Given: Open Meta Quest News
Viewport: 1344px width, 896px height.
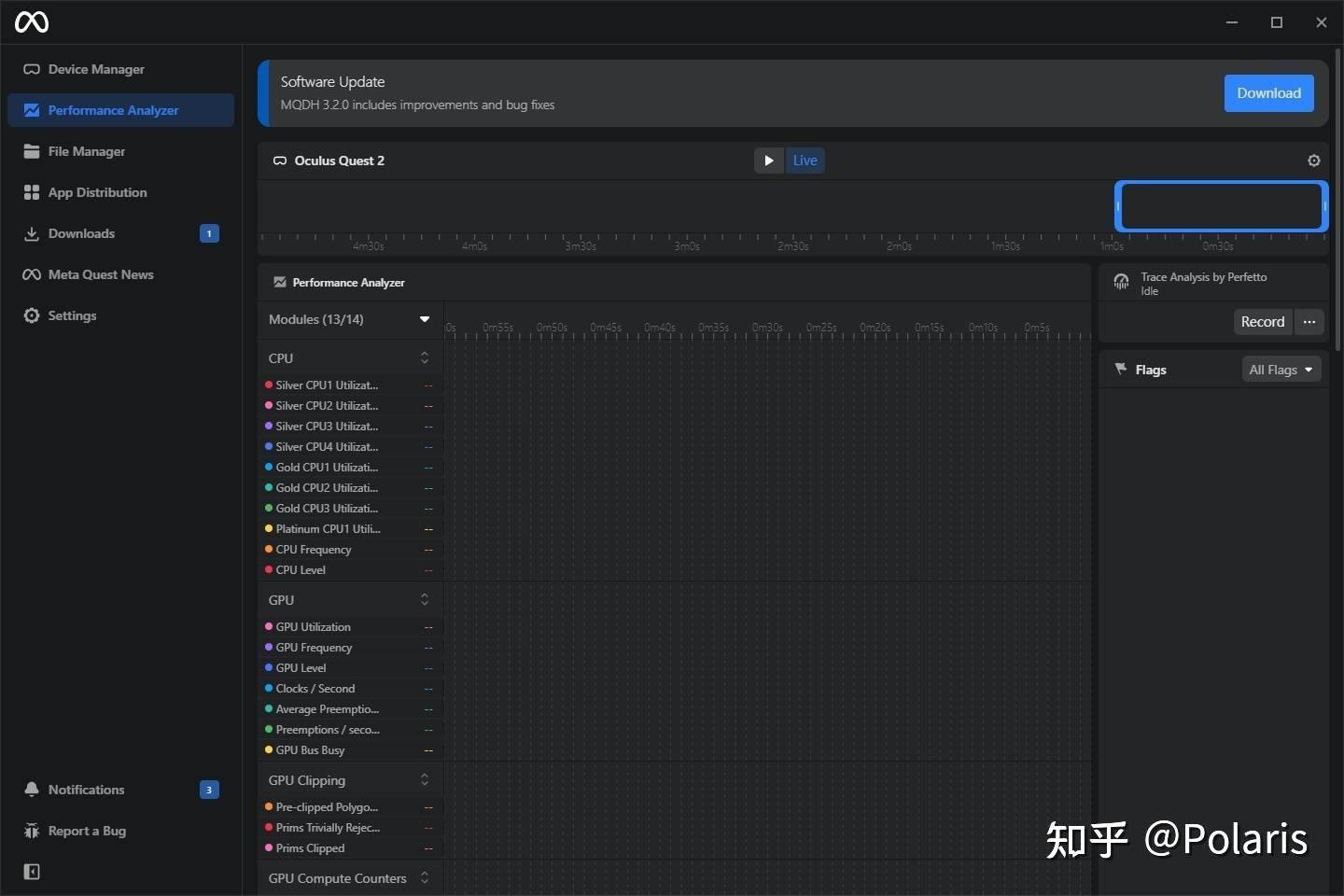Looking at the screenshot, I should pyautogui.click(x=101, y=274).
